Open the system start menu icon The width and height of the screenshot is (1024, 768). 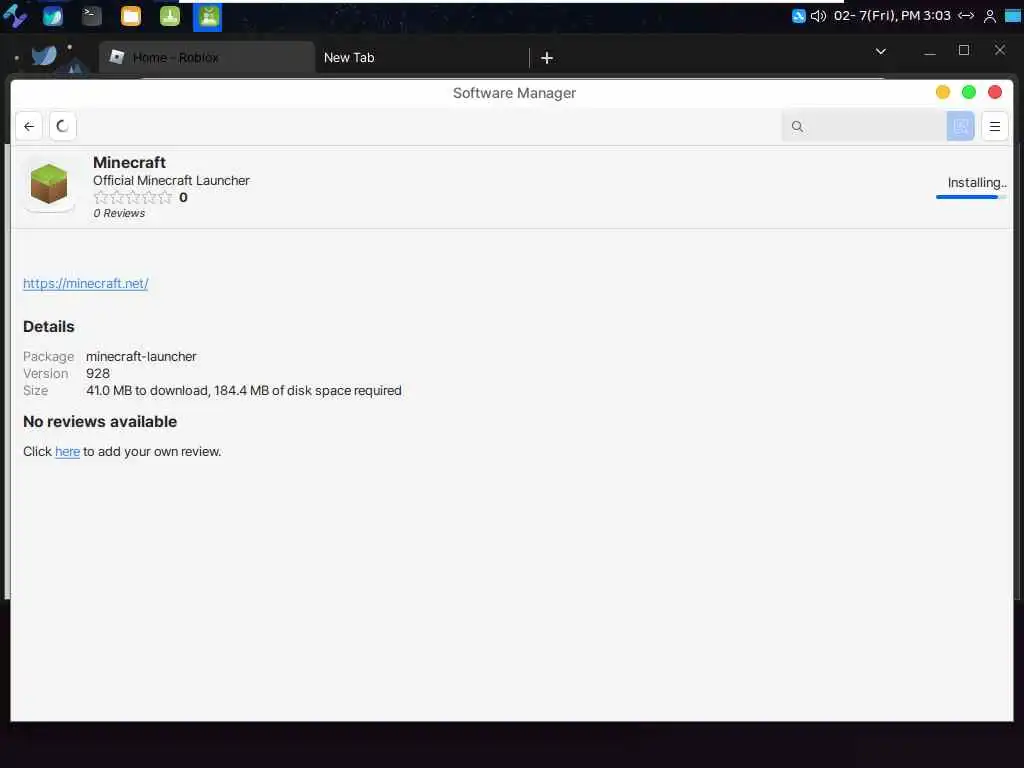(x=14, y=16)
